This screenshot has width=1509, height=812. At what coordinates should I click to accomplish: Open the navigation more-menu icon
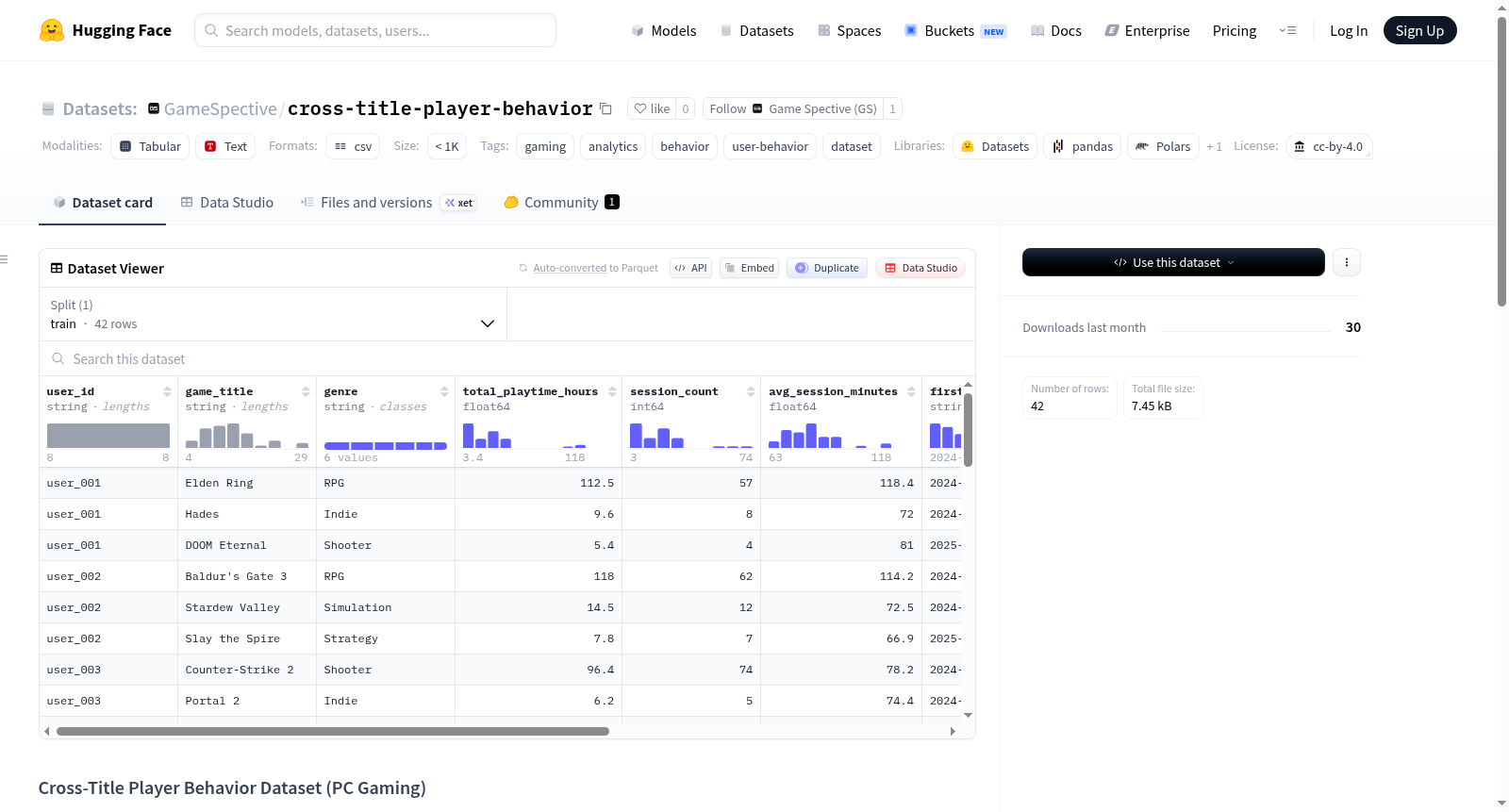pos(1287,30)
